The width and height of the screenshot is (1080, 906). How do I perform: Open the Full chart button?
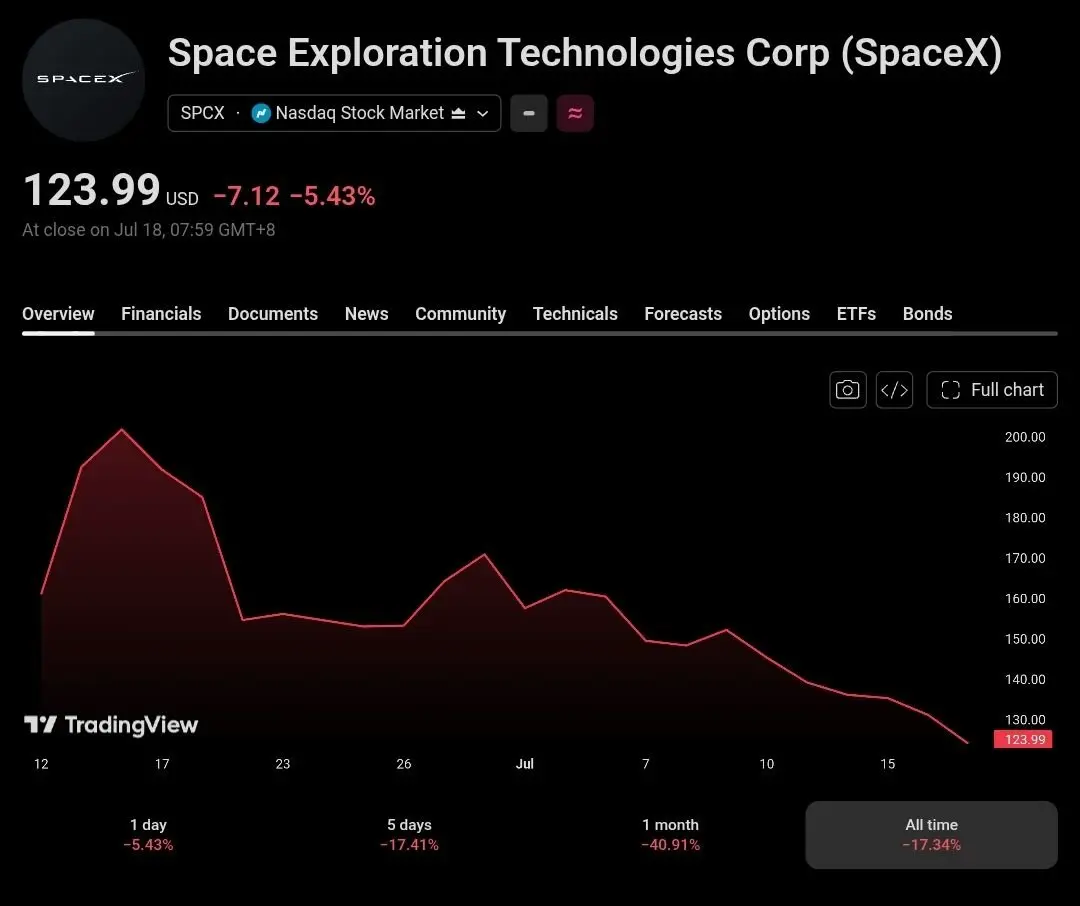coord(992,390)
